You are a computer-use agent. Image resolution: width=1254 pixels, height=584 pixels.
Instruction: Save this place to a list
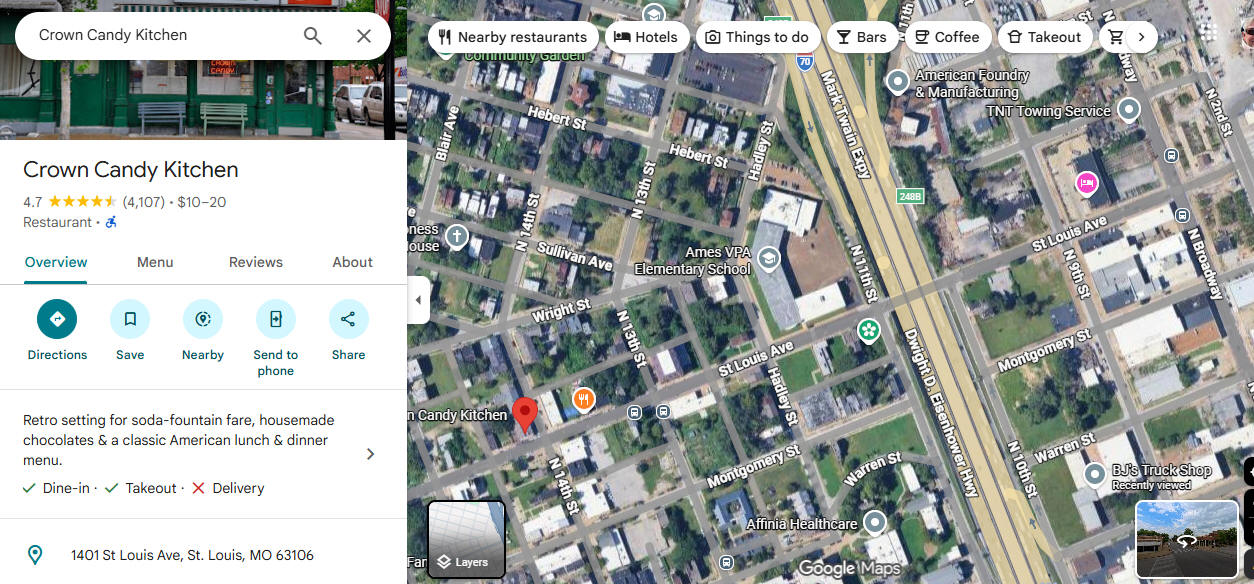click(130, 319)
